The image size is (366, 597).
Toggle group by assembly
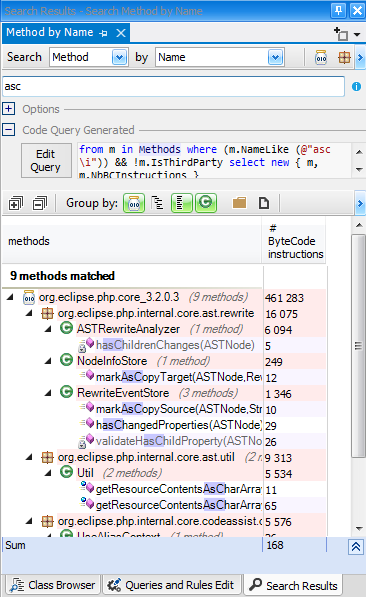(x=134, y=203)
